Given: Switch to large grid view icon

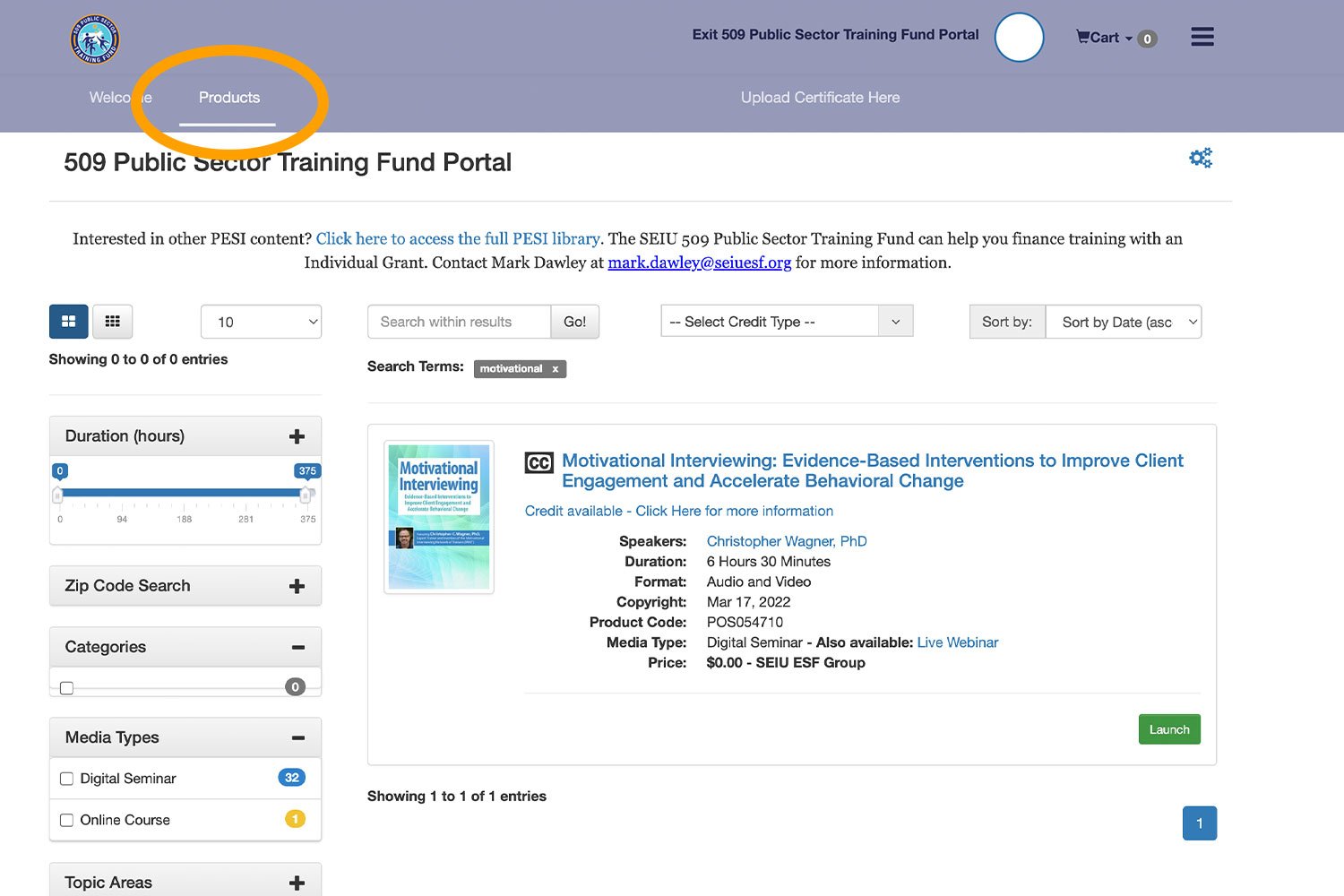Looking at the screenshot, I should click(68, 322).
